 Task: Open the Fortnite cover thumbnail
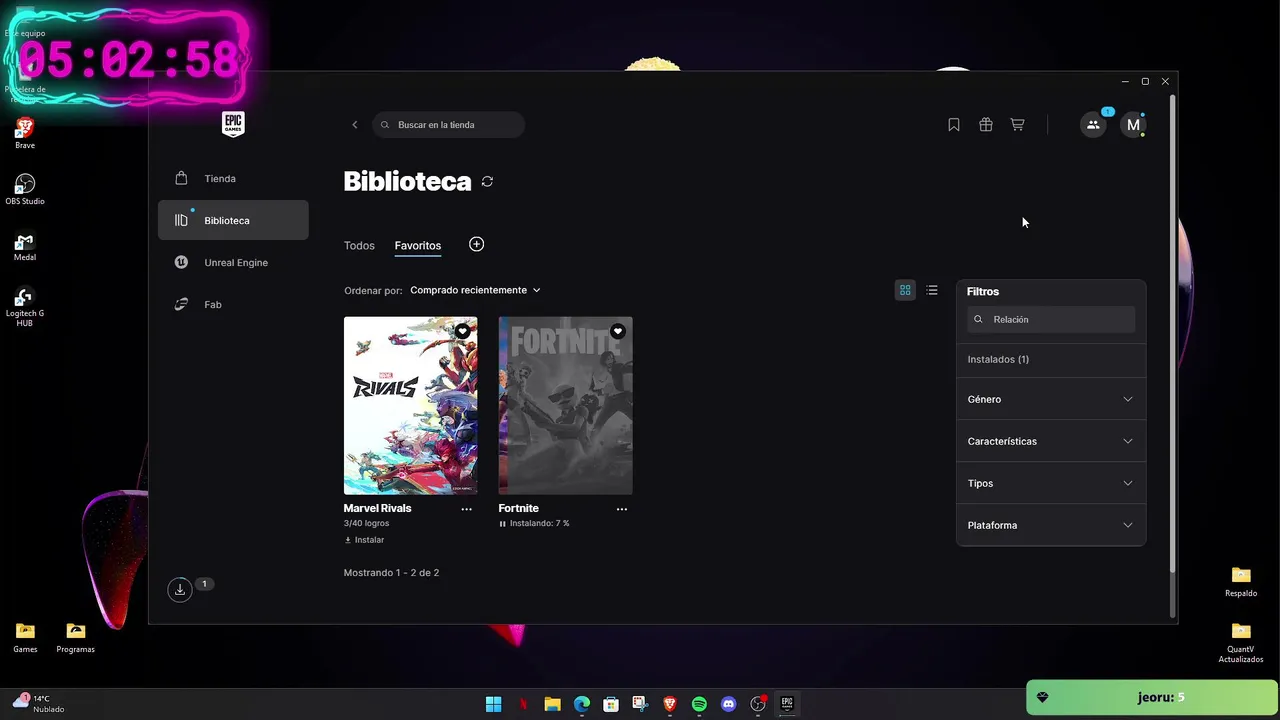point(565,405)
